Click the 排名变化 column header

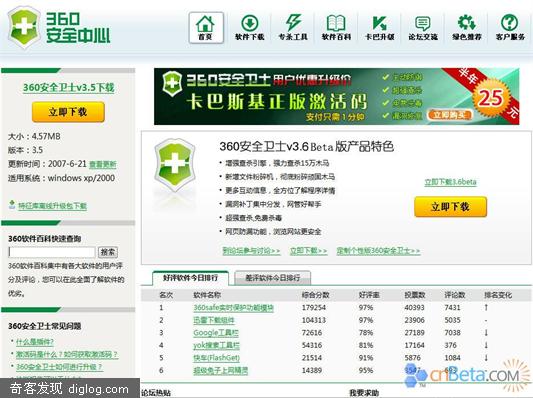(x=498, y=295)
